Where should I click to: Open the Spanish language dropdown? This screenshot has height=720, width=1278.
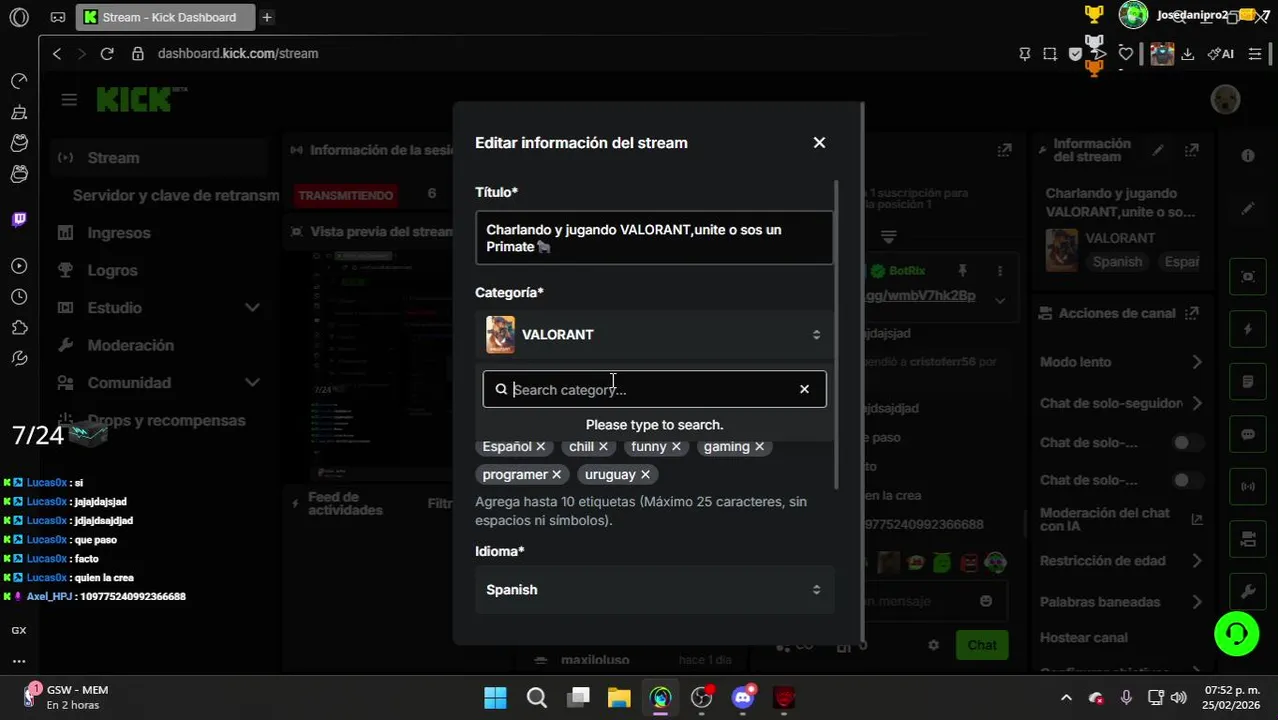coord(654,590)
